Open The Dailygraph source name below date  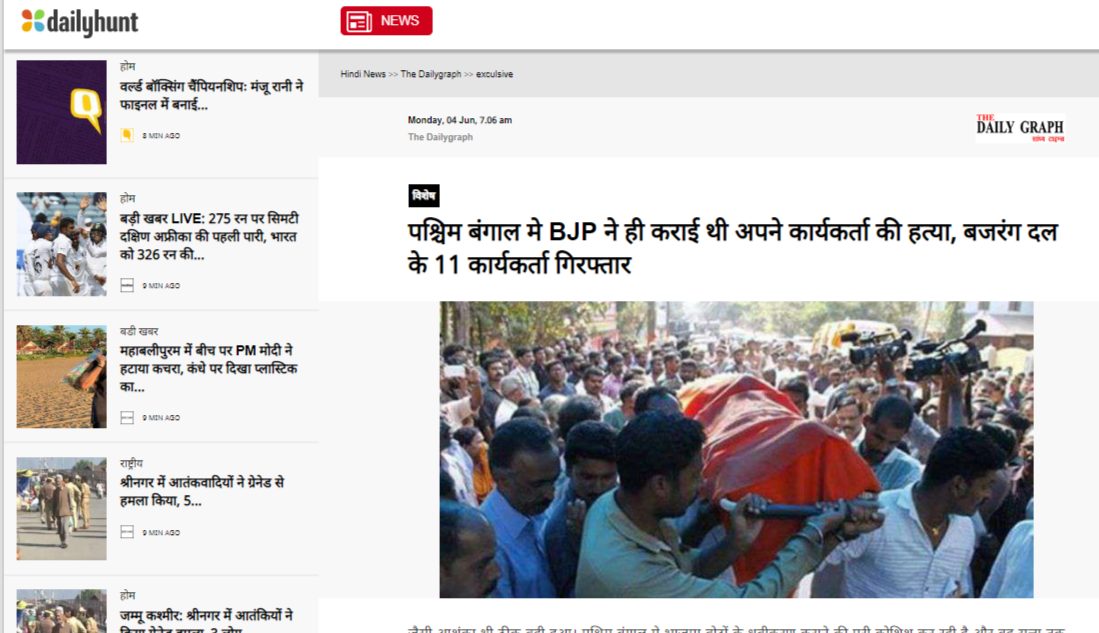click(440, 137)
